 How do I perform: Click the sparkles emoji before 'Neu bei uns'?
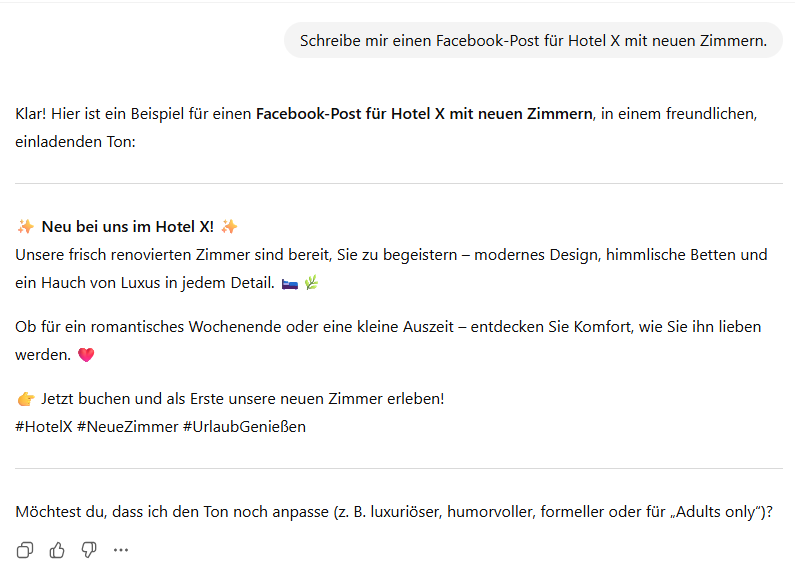(26, 227)
